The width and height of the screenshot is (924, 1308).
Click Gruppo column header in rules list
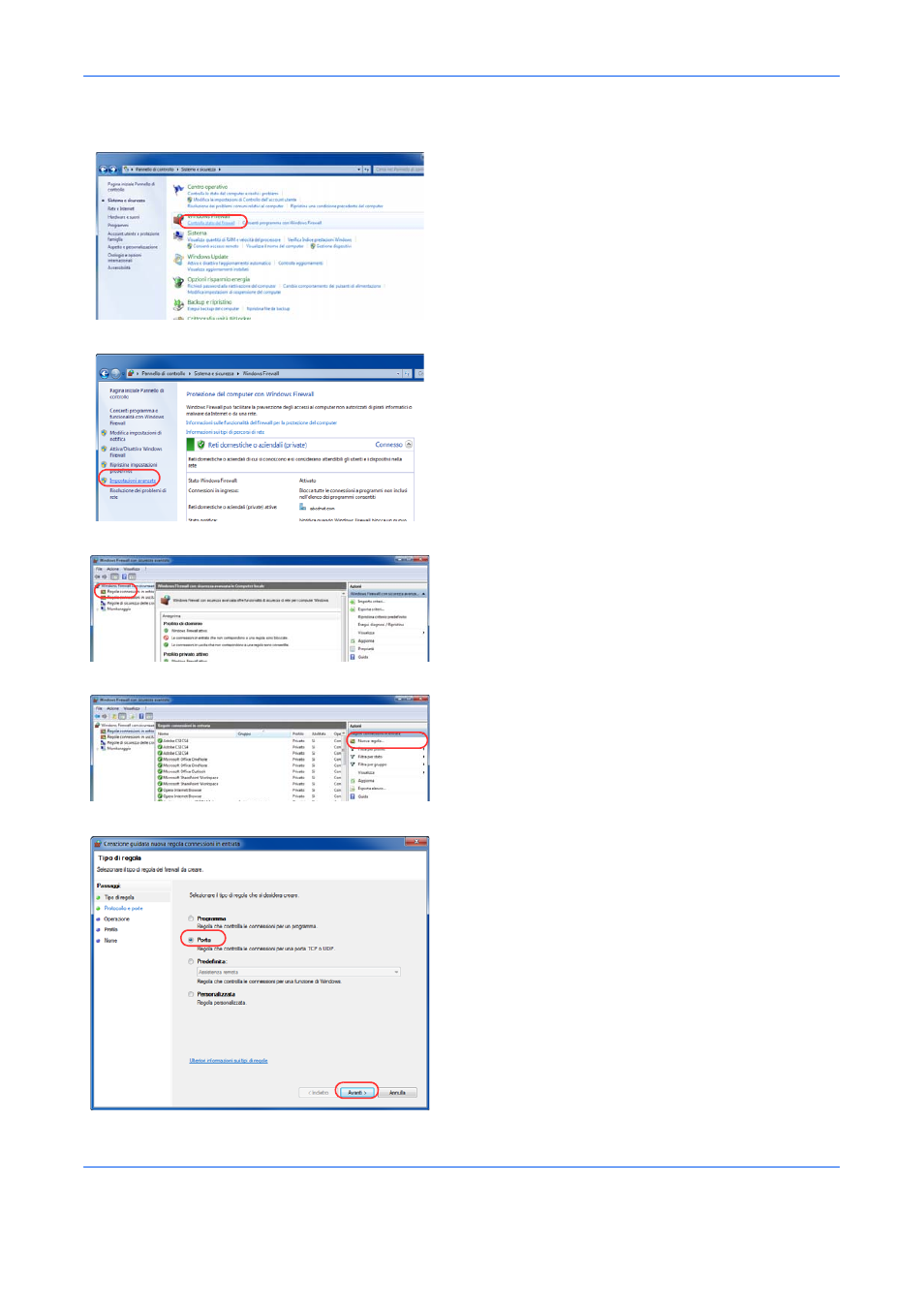263,733
